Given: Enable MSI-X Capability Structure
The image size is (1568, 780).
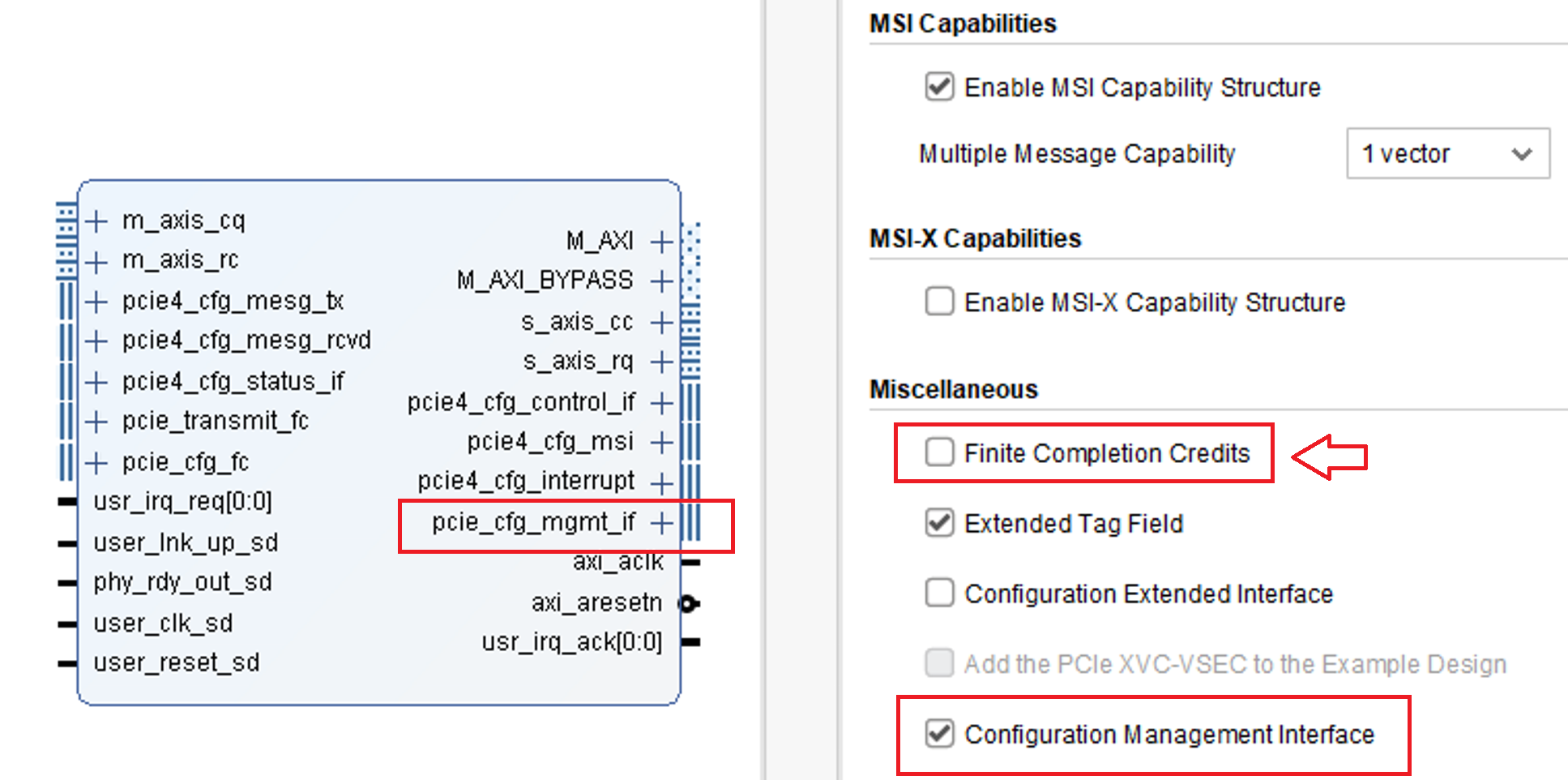Looking at the screenshot, I should click(939, 302).
